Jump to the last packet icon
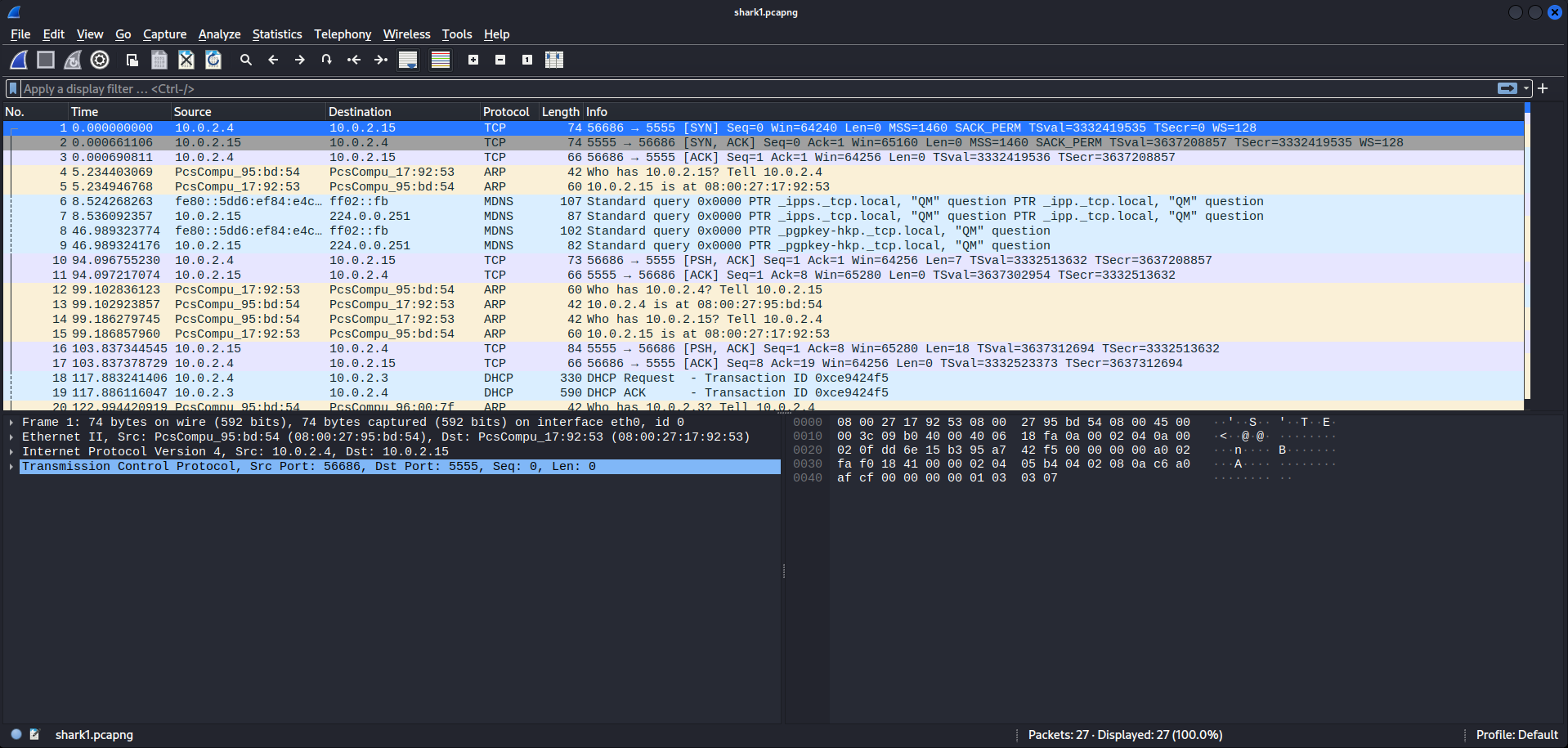The image size is (1568, 748). 381,60
